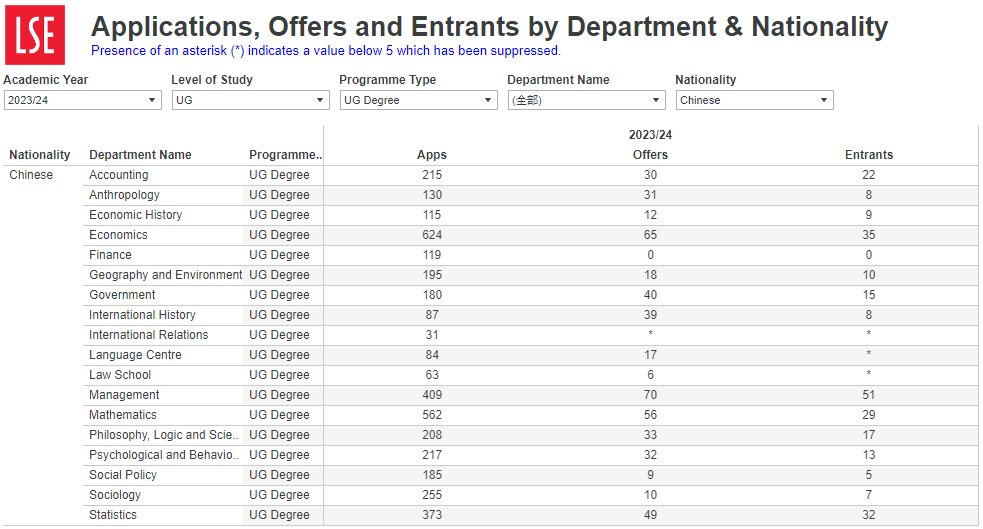Viewport: 983px width, 529px height.
Task: Select the Management Offers value 70
Action: [650, 395]
